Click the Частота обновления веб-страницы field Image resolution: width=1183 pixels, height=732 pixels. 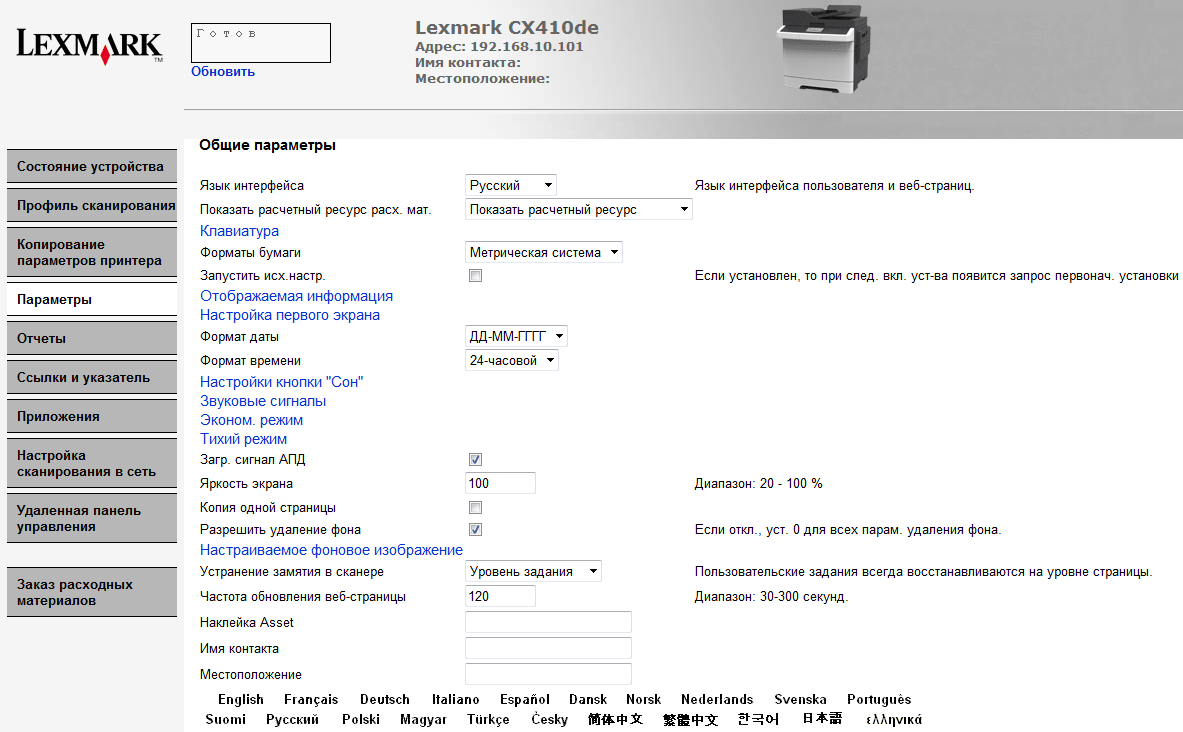click(500, 596)
